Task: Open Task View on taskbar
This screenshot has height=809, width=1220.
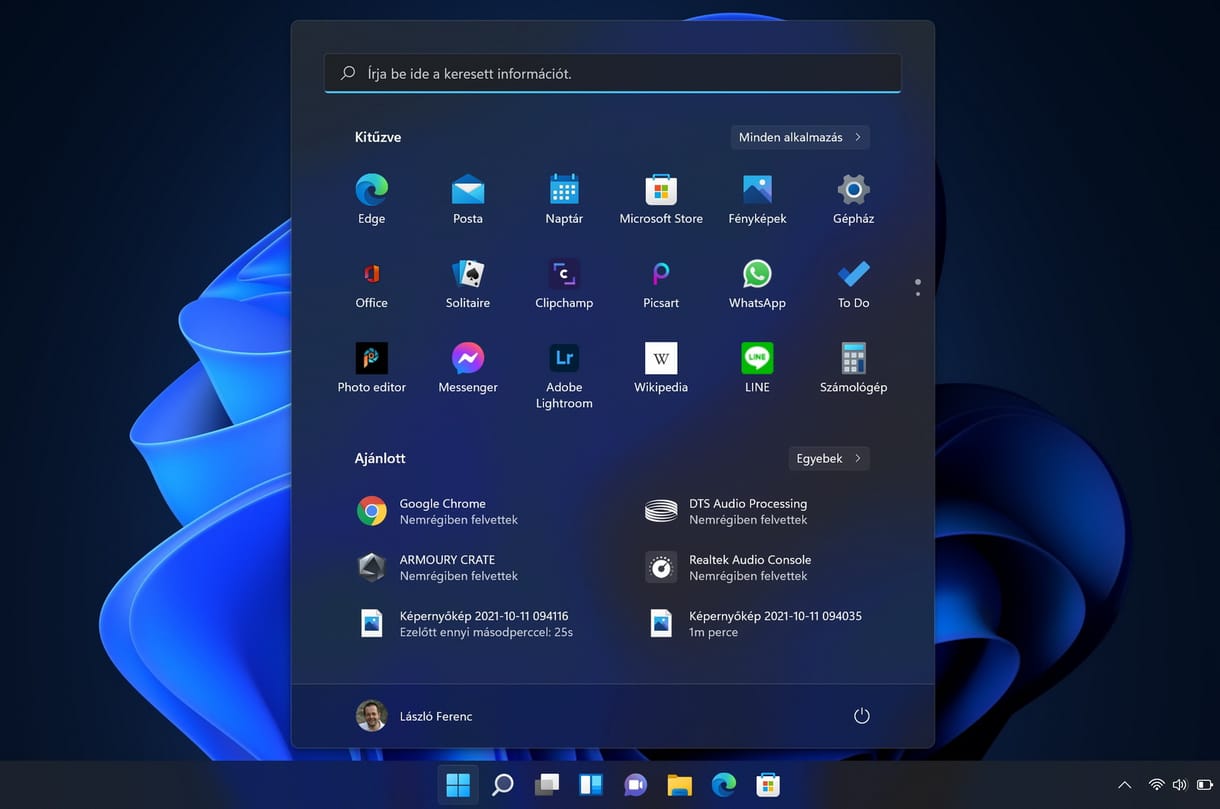Action: click(x=547, y=785)
